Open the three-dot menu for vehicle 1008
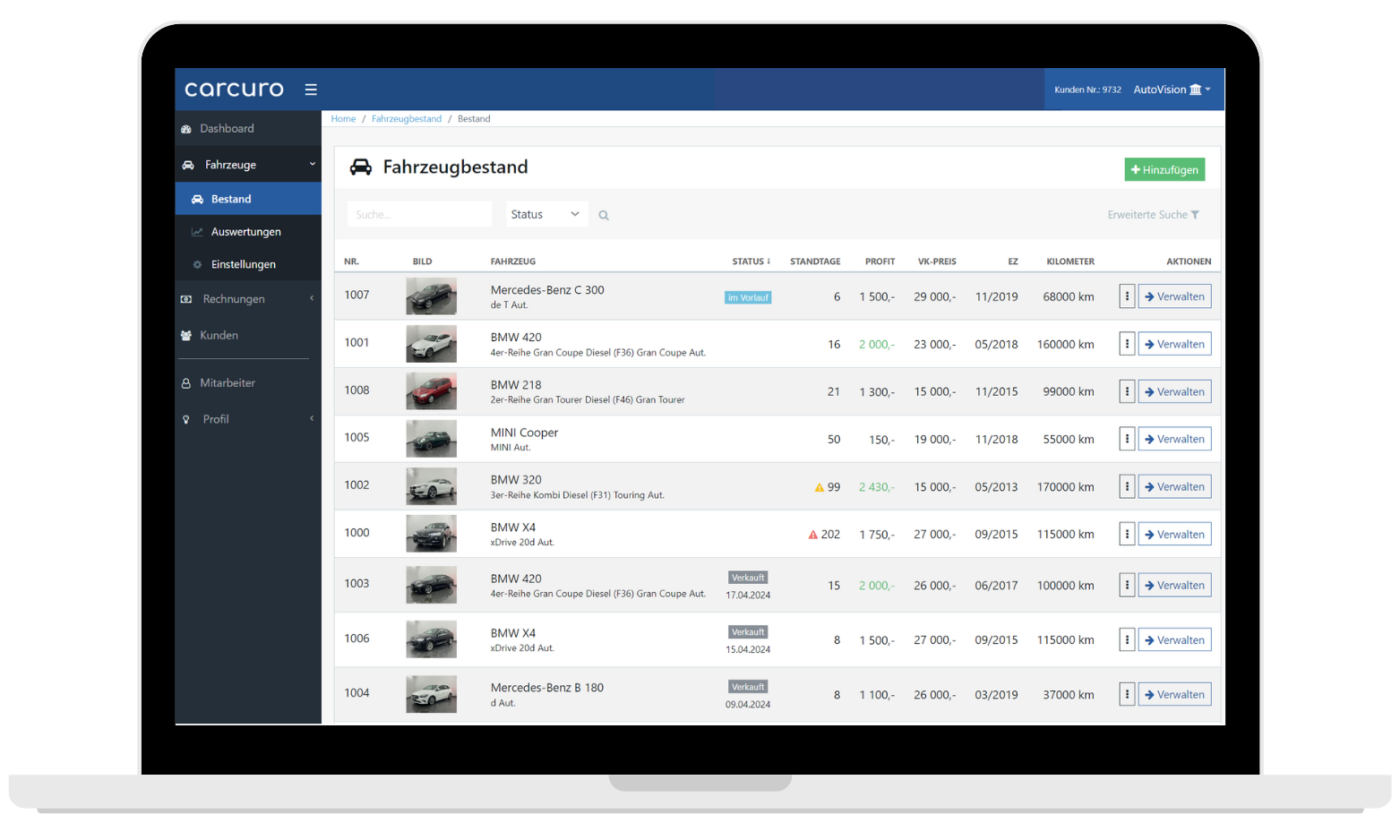The image size is (1400, 840). click(x=1127, y=391)
